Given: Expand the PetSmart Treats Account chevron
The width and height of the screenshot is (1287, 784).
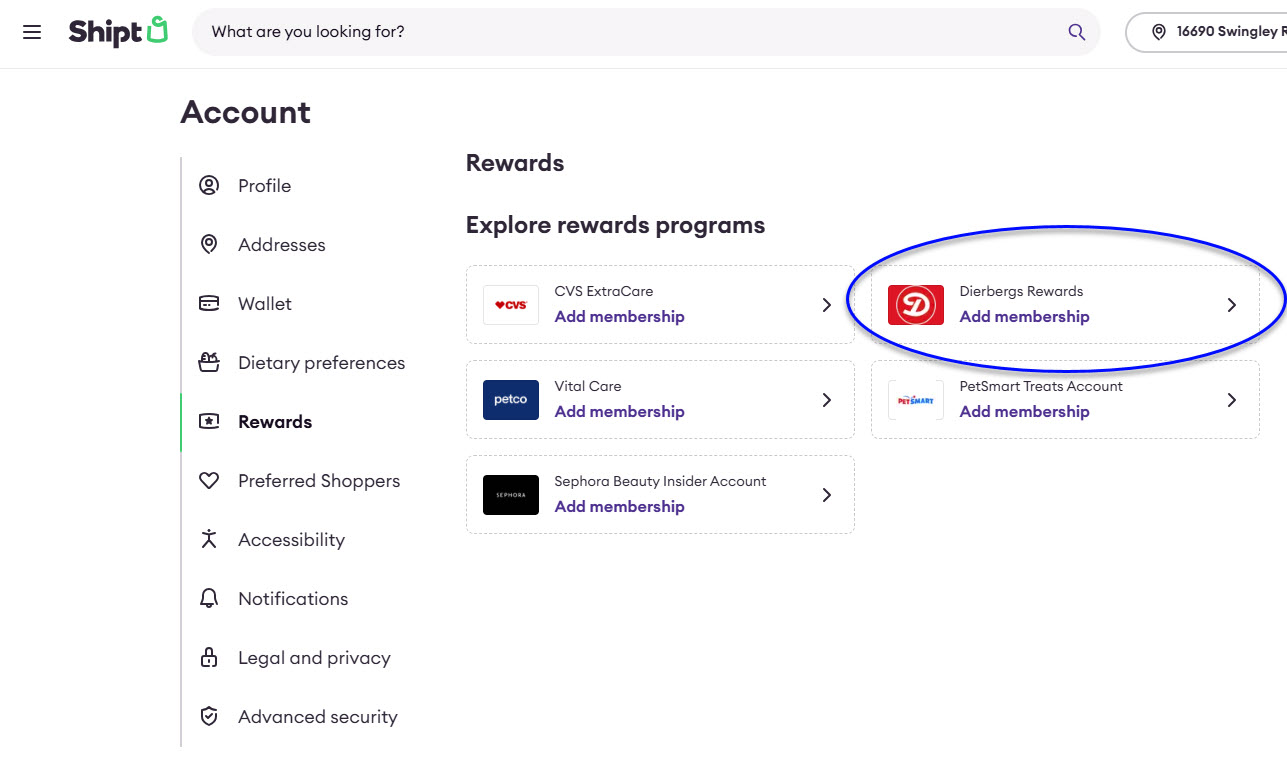Looking at the screenshot, I should (x=1232, y=400).
